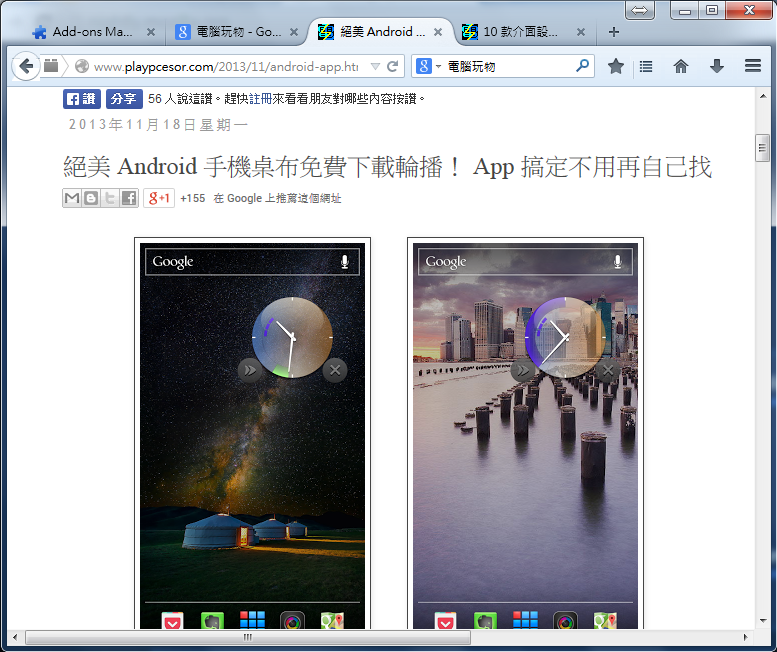Click the vertical scrollbar thumb
Screen dimensions: 777x652
click(762, 148)
